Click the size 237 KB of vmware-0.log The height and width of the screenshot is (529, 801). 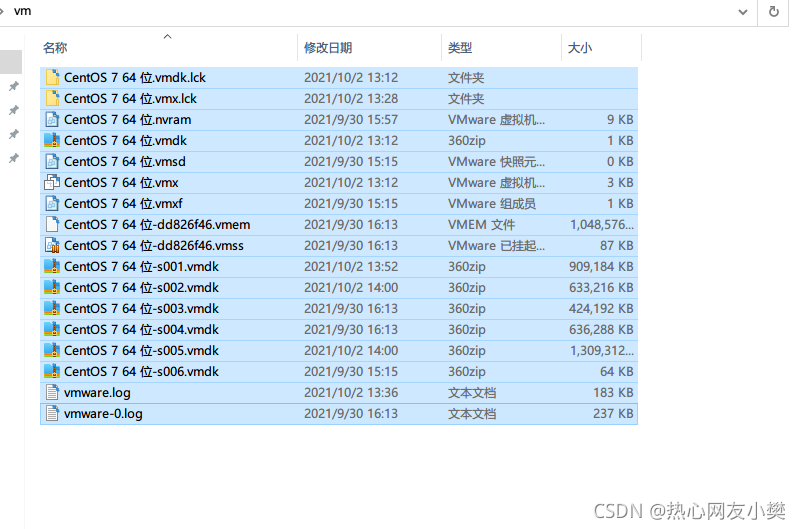[613, 414]
